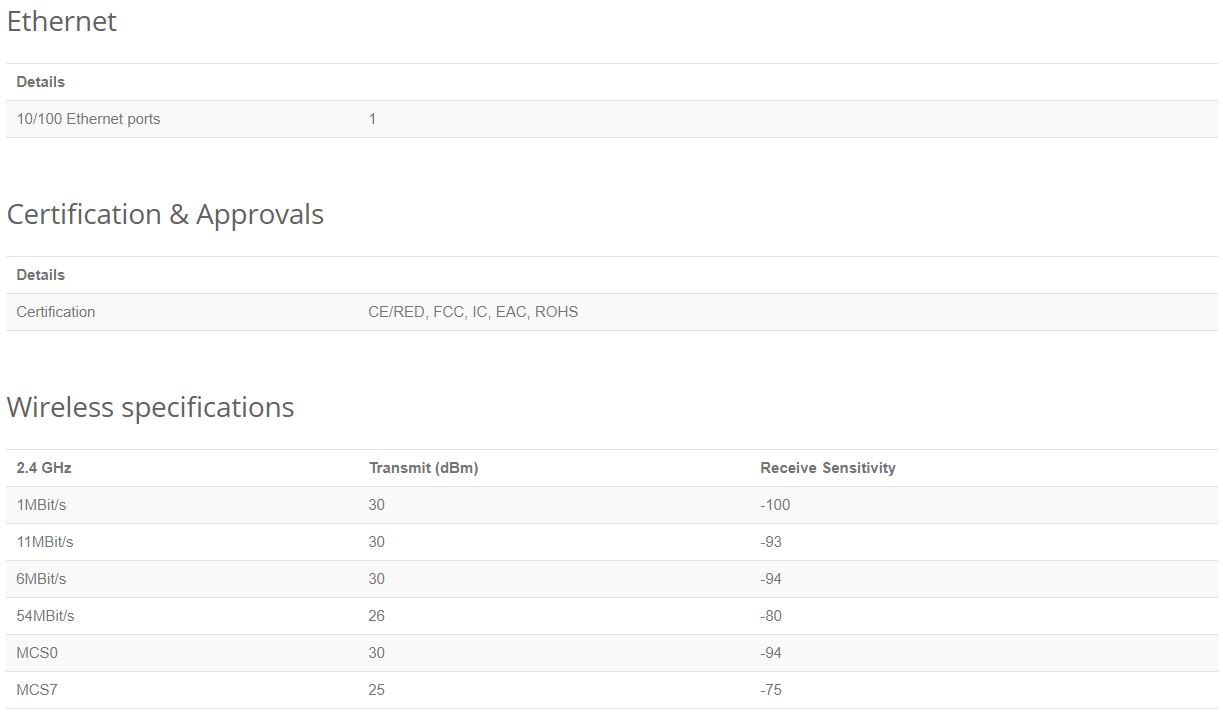Click the Details header under Ethernet
This screenshot has height=715, width=1223.
tap(41, 82)
